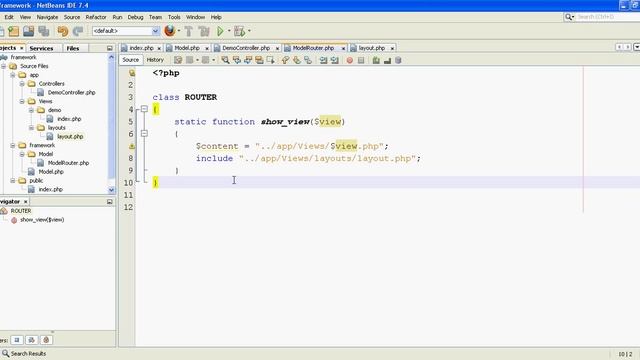Select ModelRouter.php in the project tree
Screen dimensions: 640x360
tap(68, 163)
